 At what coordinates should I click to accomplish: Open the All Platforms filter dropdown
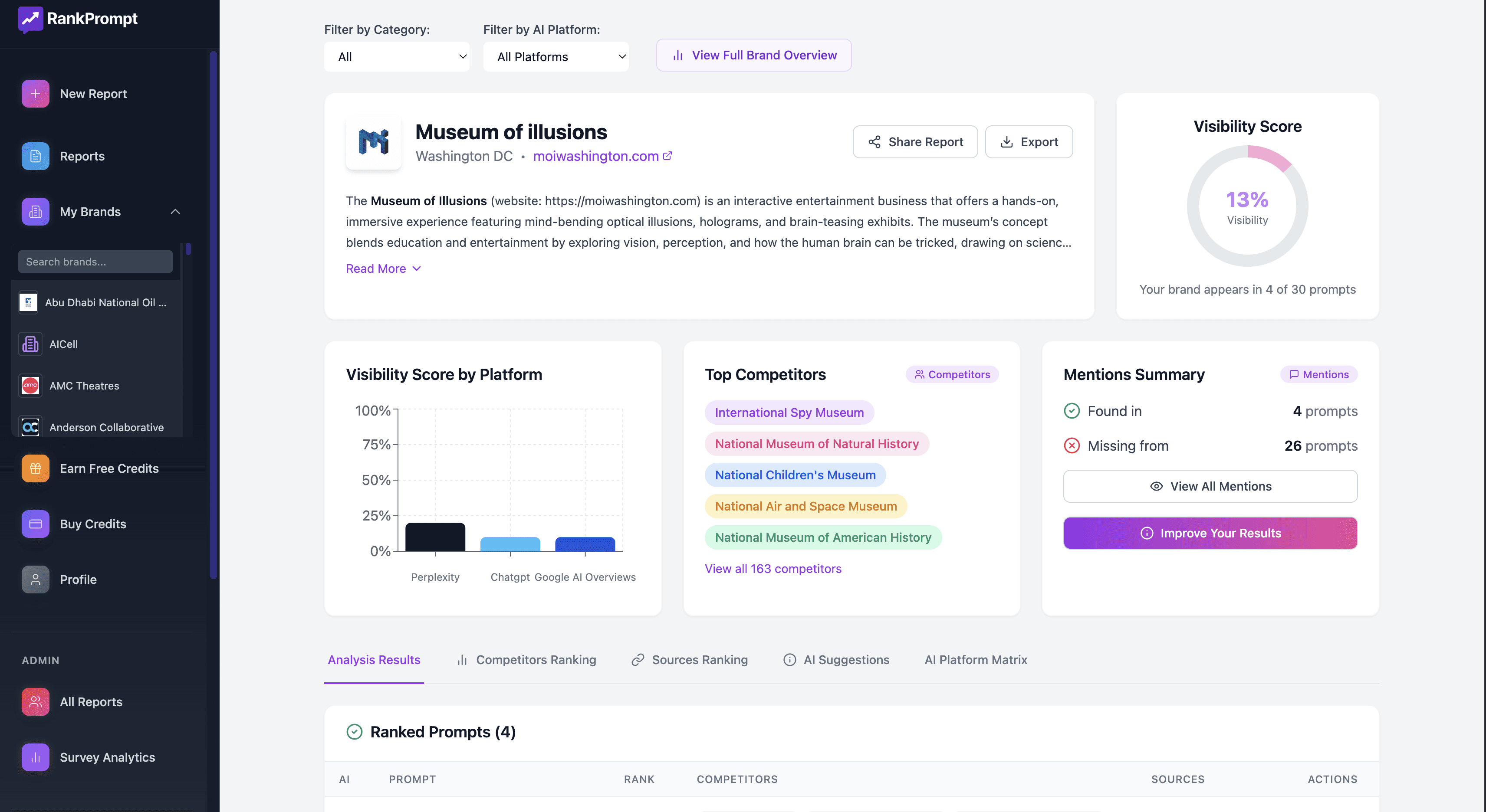(x=556, y=56)
